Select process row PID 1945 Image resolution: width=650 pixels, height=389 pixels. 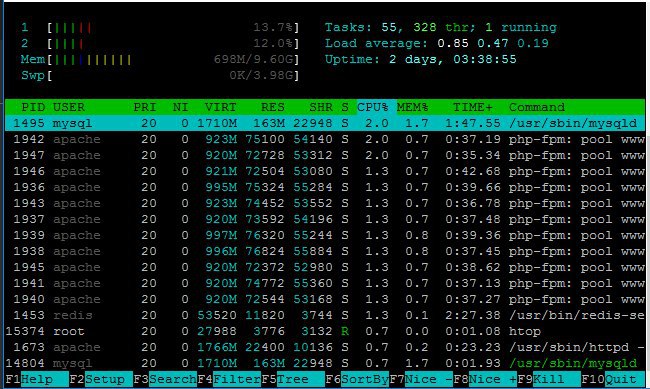pos(325,267)
